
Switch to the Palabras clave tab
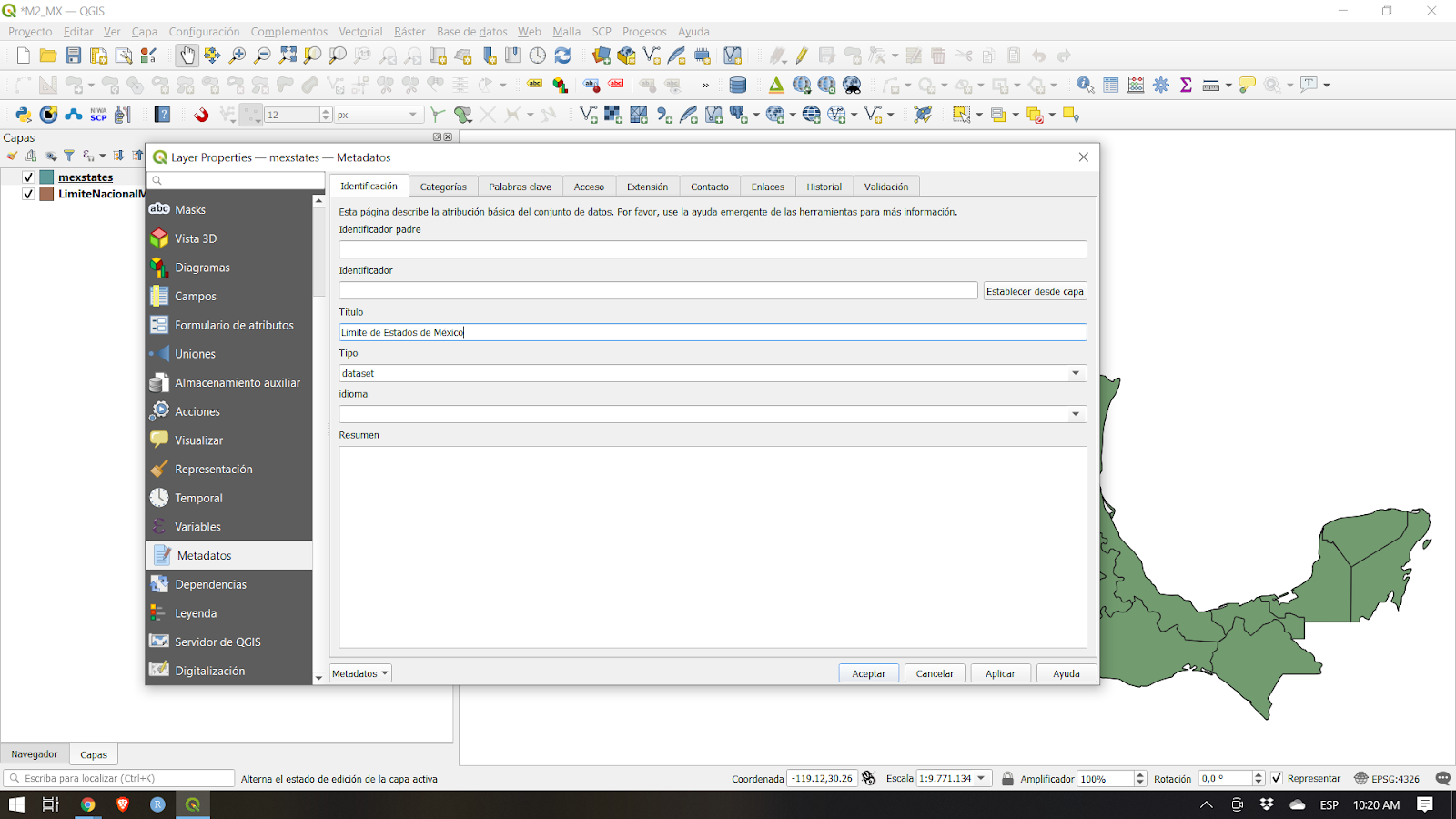click(520, 187)
